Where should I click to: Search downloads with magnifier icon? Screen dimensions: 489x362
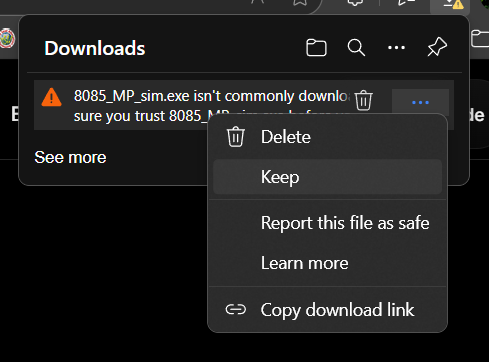point(356,48)
